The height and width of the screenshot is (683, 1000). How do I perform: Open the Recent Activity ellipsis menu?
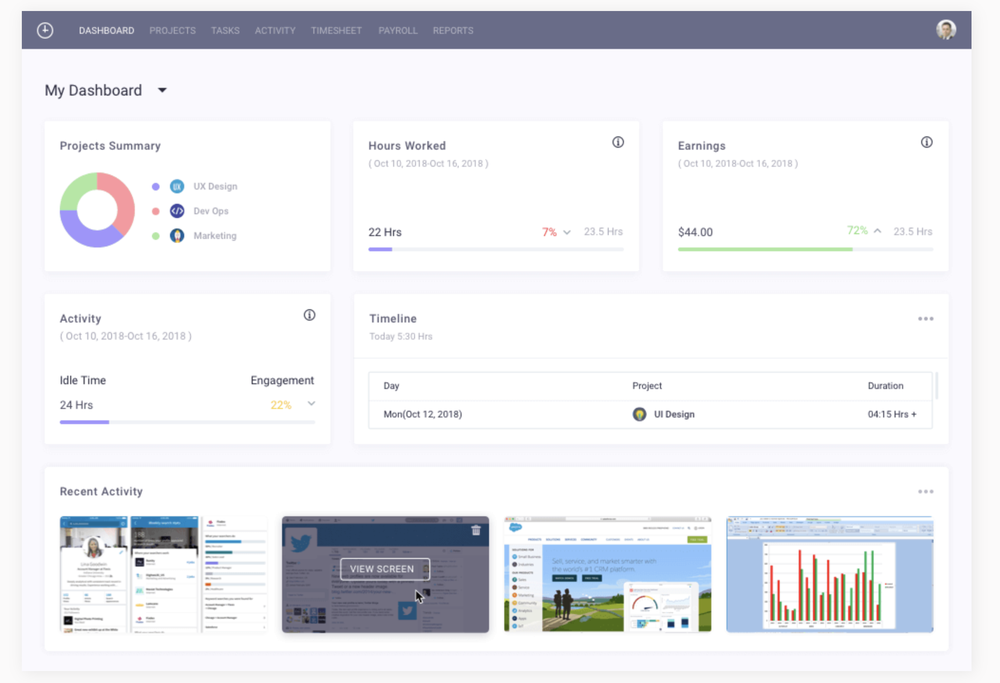[925, 491]
